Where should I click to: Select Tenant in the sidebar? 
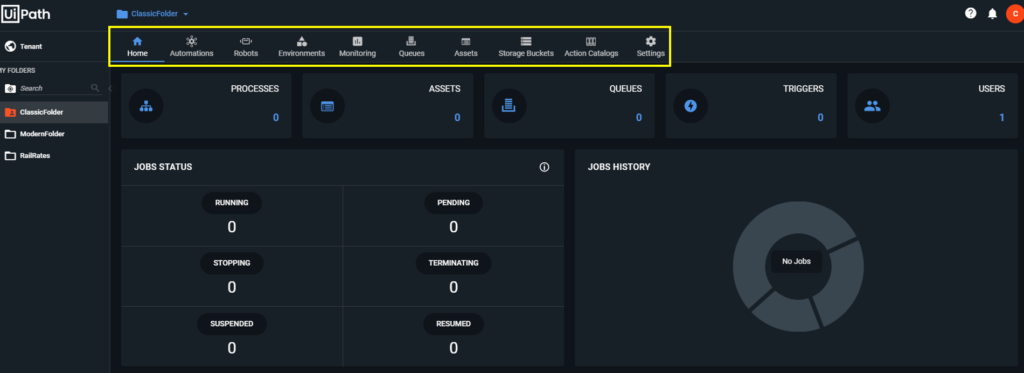pyautogui.click(x=54, y=46)
